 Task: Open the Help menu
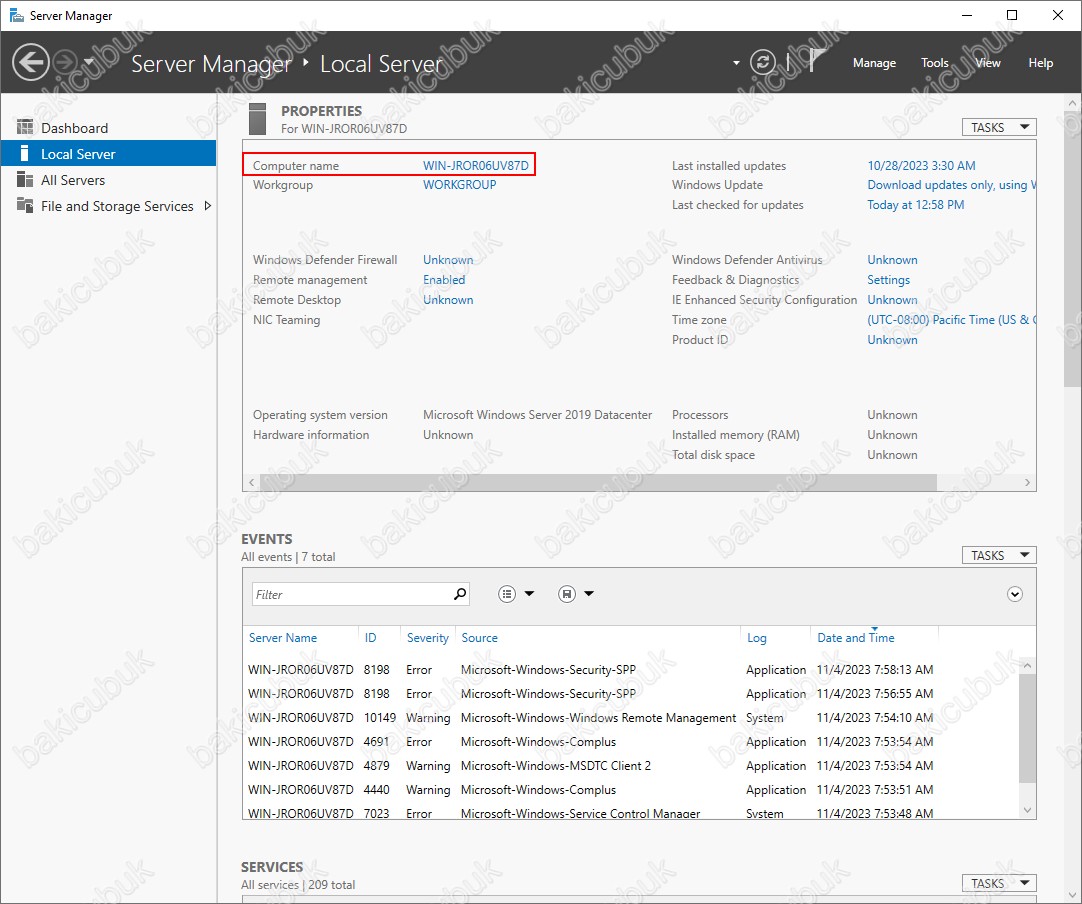click(1041, 63)
